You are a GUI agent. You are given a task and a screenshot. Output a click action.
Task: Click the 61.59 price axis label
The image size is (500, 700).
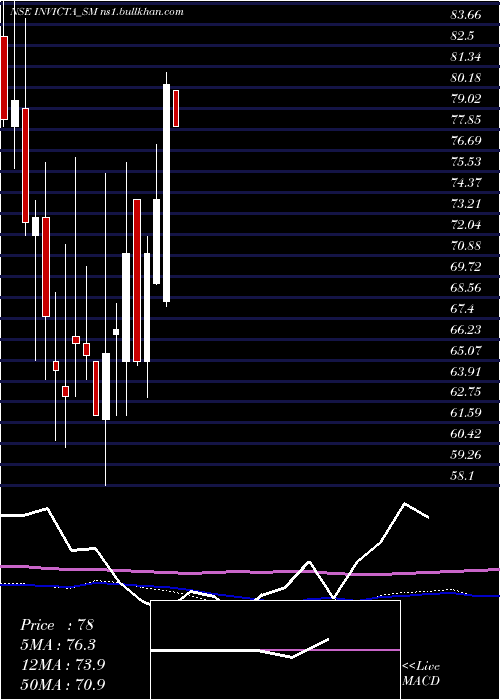(466, 413)
